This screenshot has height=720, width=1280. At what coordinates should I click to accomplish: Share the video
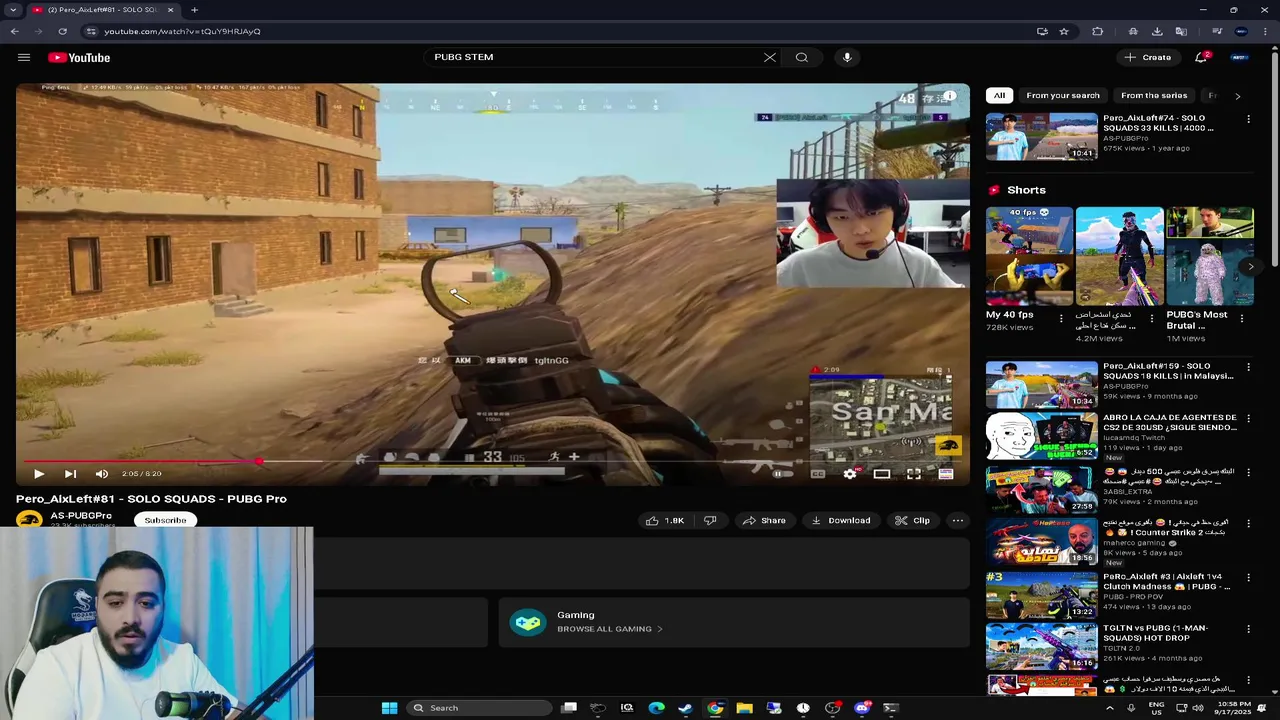coord(764,520)
